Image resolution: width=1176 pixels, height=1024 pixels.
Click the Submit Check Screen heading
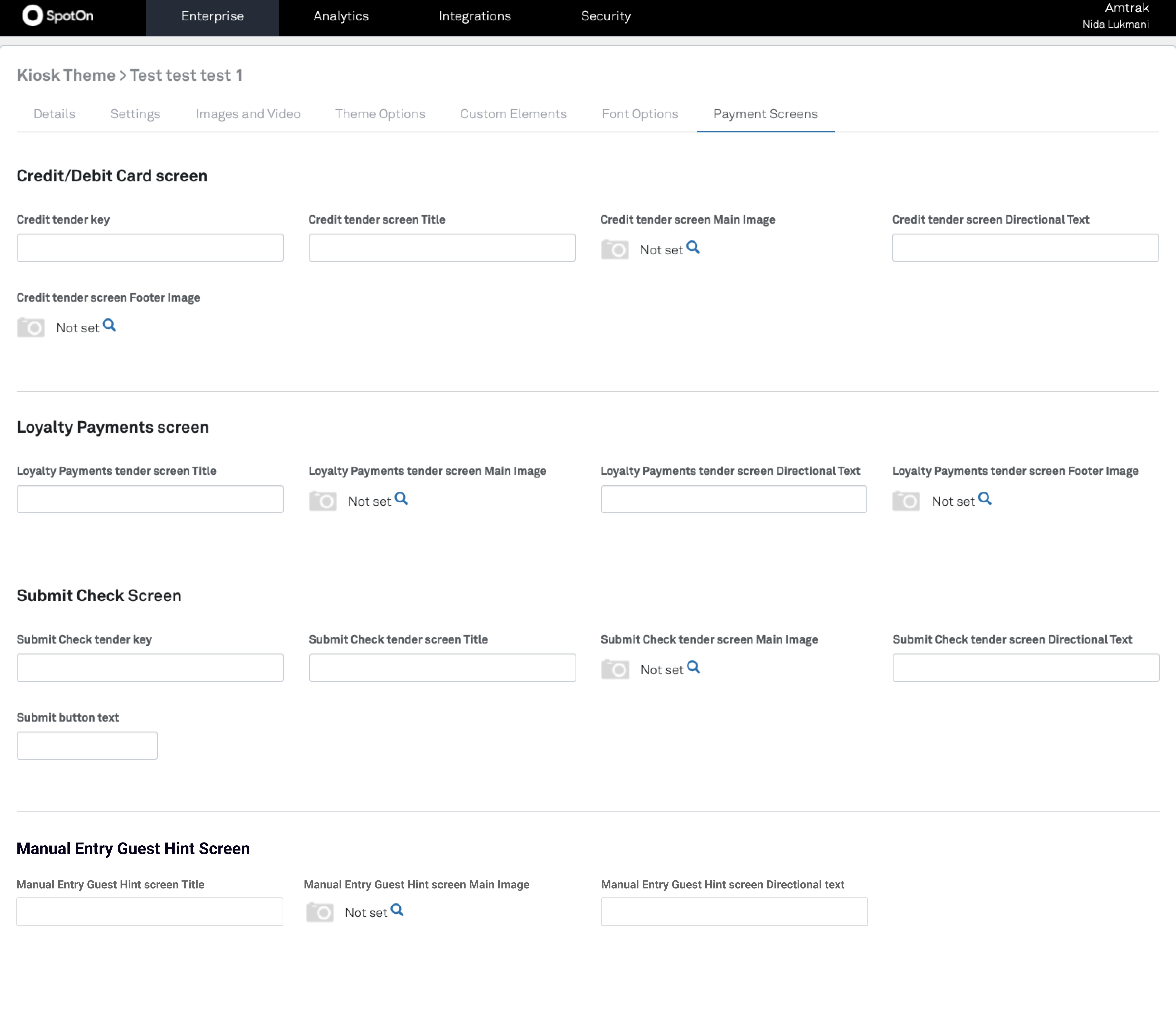coord(99,595)
